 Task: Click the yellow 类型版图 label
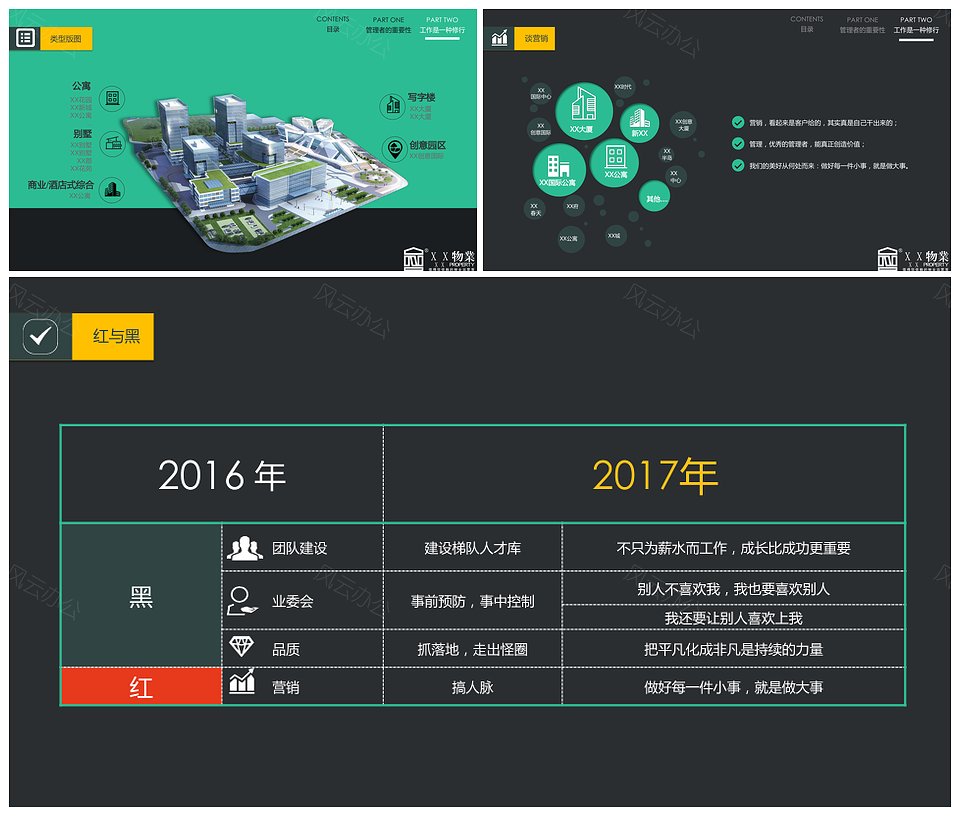66,39
